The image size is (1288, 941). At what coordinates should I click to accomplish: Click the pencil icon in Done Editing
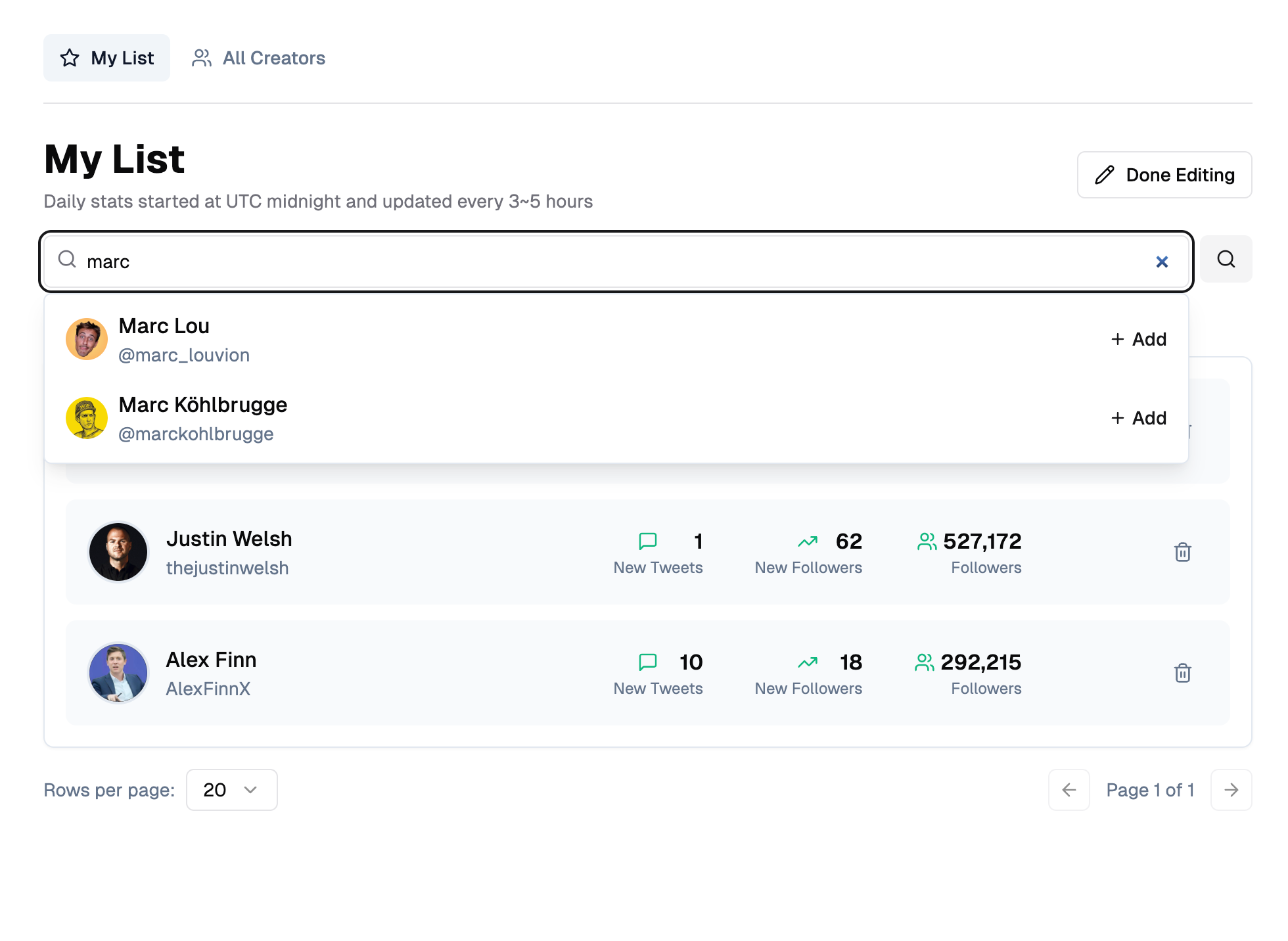point(1105,175)
